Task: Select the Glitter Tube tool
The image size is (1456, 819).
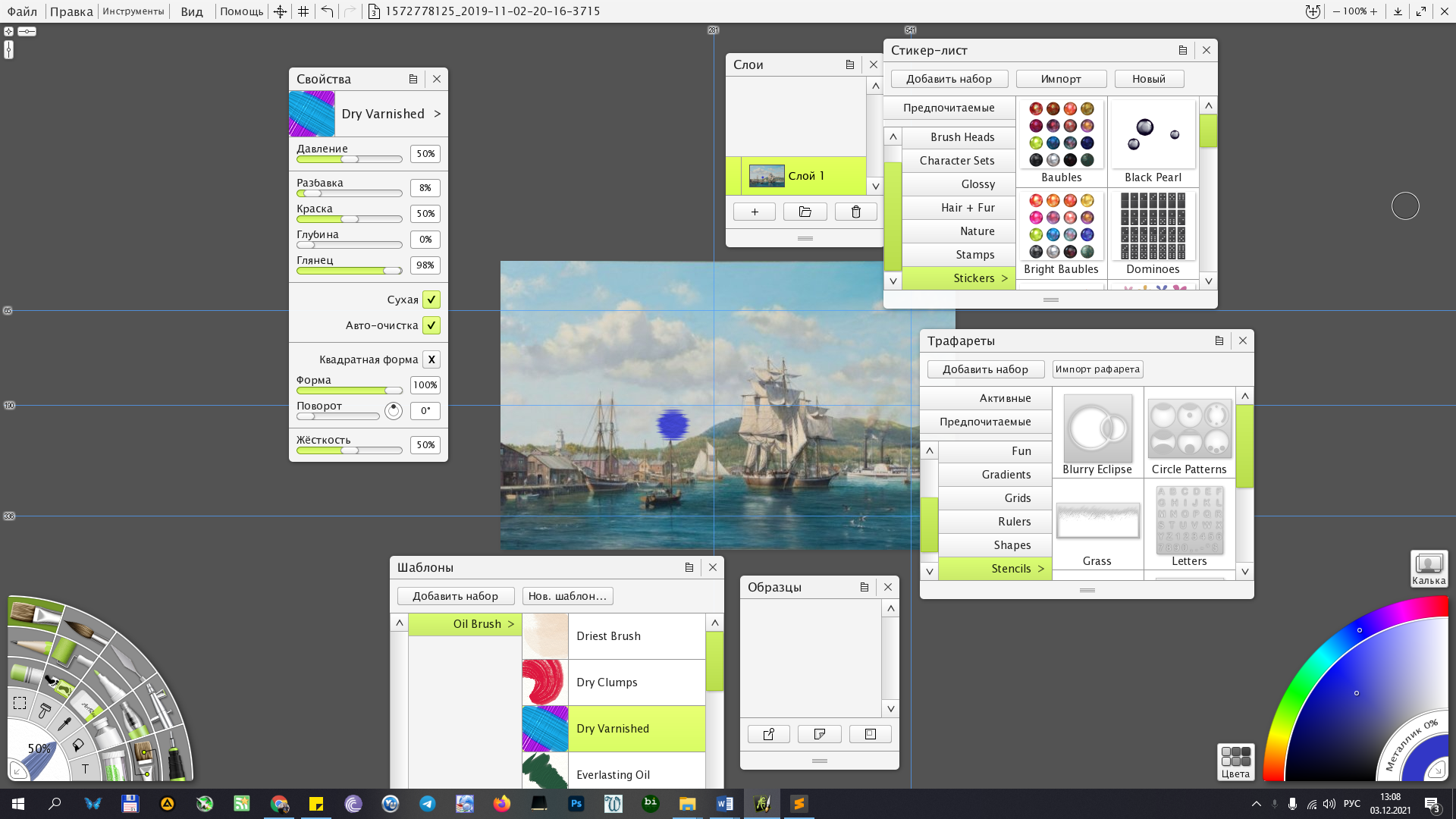Action: [x=114, y=764]
